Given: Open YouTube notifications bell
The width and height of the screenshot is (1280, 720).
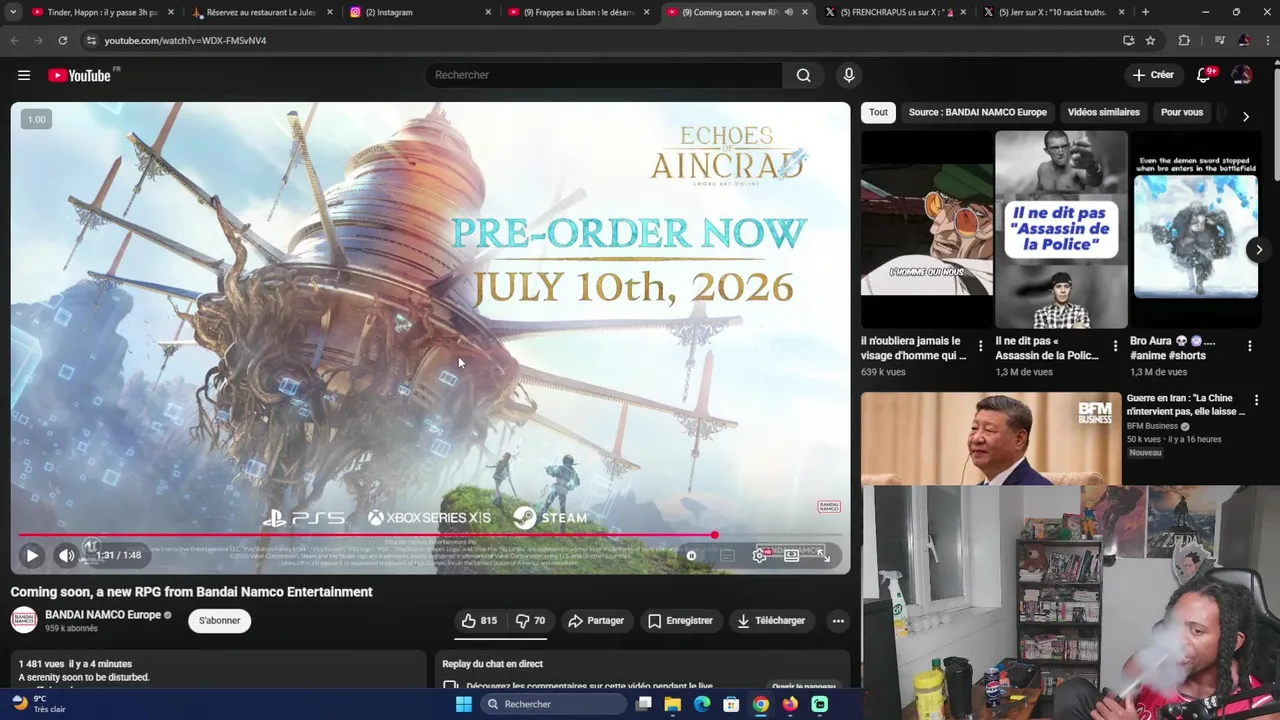Looking at the screenshot, I should tap(1205, 75).
